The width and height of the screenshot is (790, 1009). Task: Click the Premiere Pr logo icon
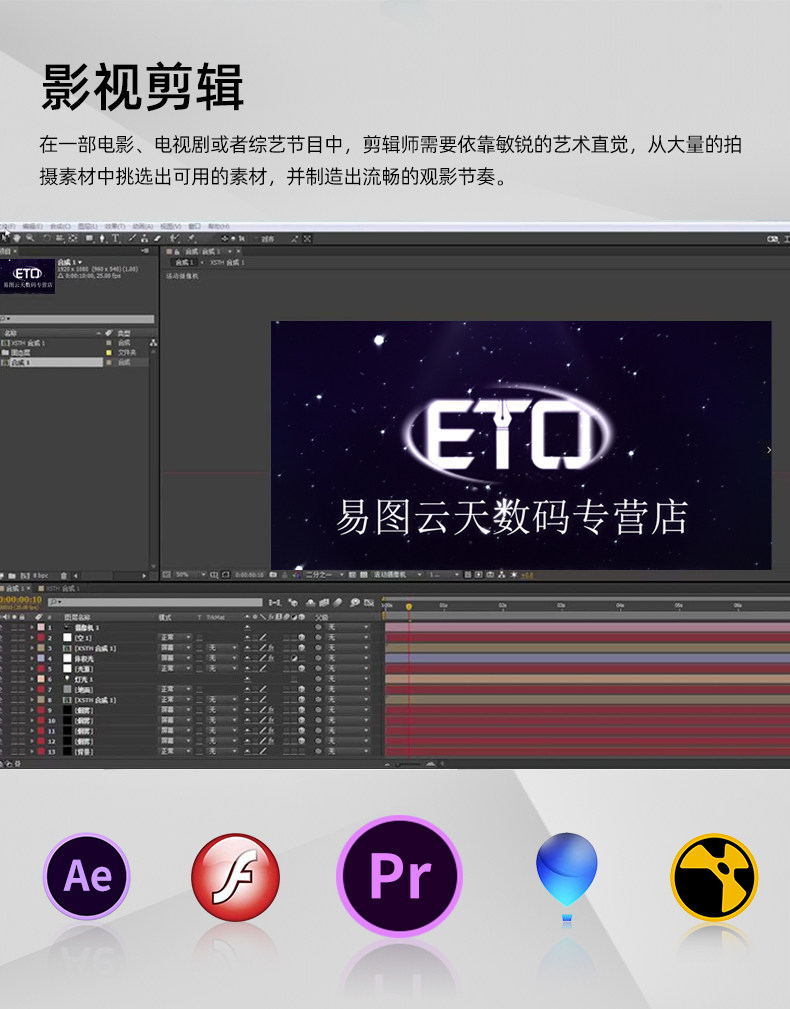(400, 876)
